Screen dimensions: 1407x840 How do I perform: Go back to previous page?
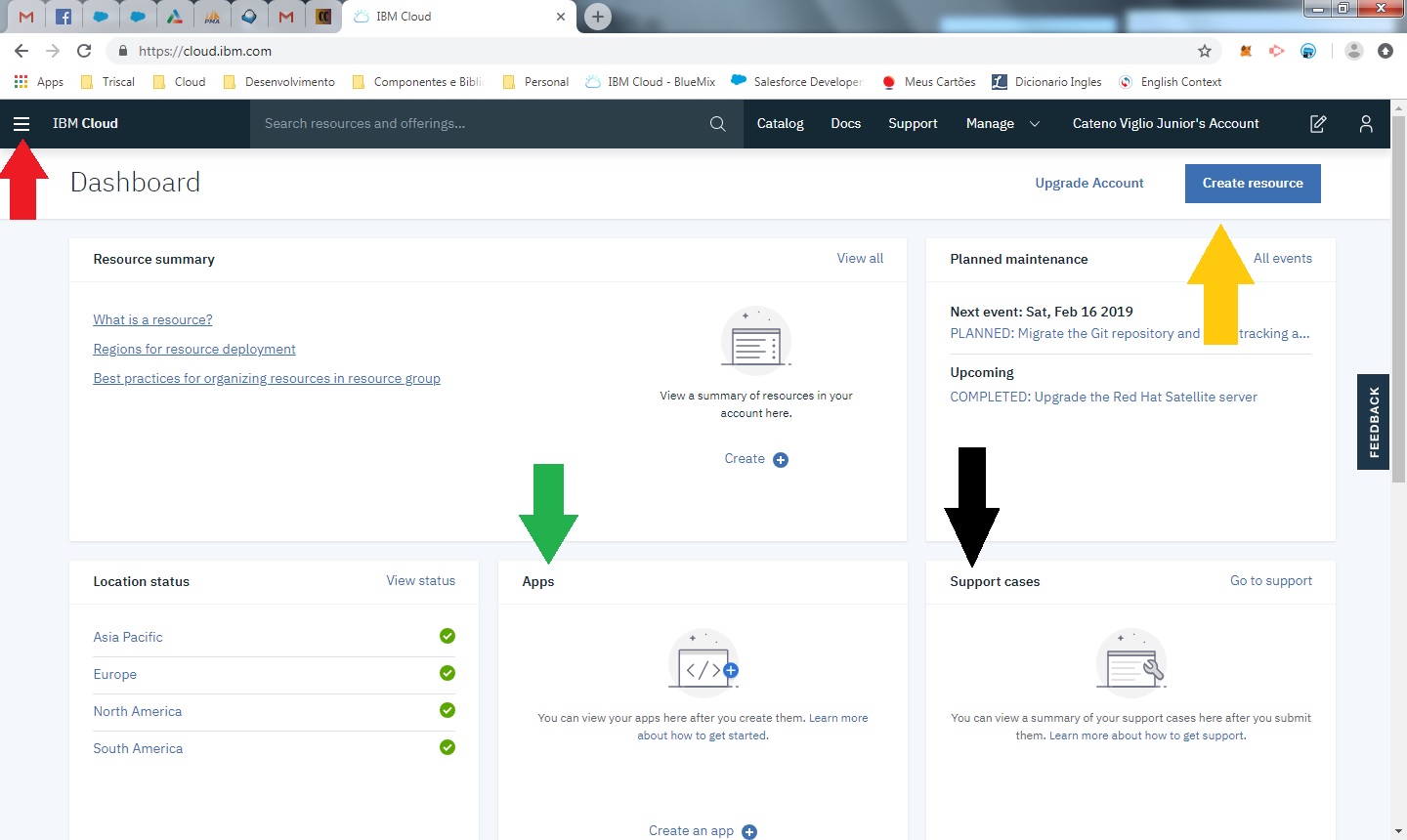[x=21, y=51]
